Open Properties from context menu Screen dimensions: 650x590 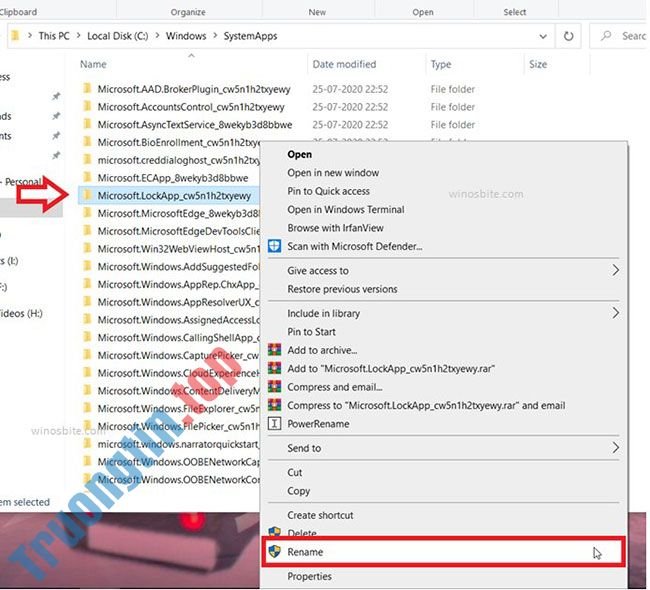pyautogui.click(x=309, y=576)
